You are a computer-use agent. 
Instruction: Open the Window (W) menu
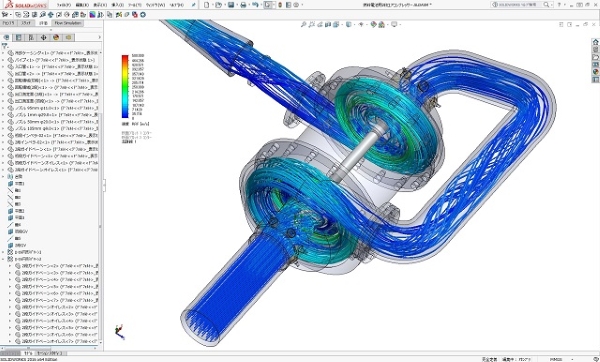[155, 5]
